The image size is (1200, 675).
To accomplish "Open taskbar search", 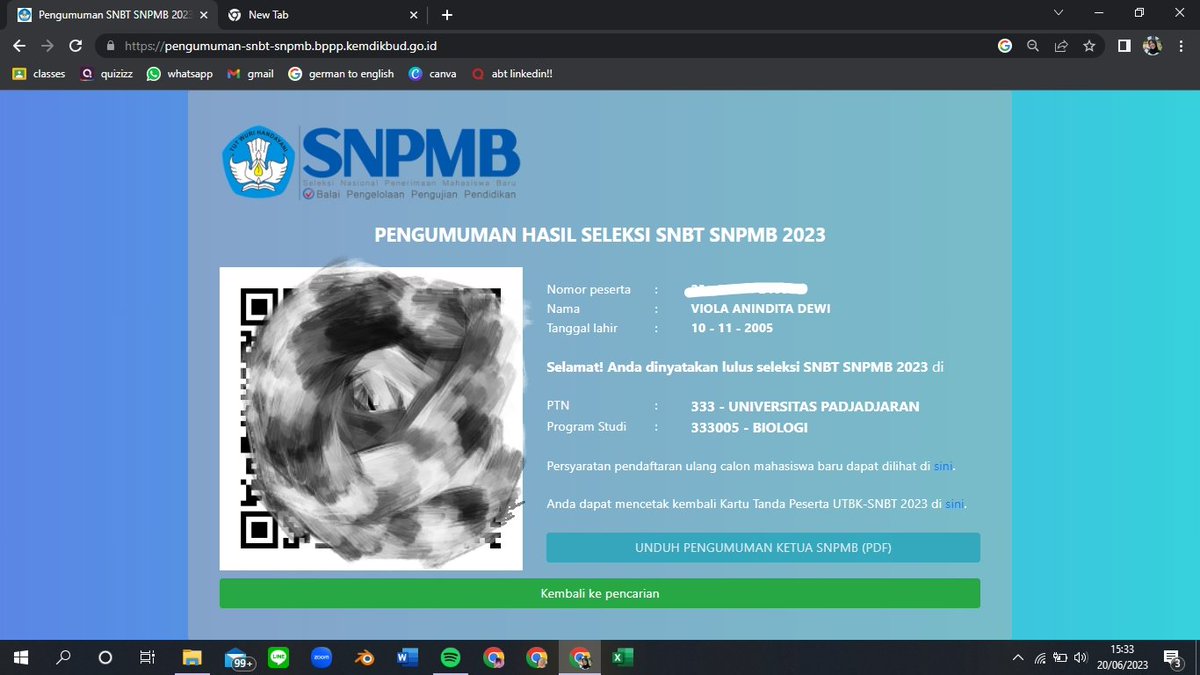I will click(63, 657).
